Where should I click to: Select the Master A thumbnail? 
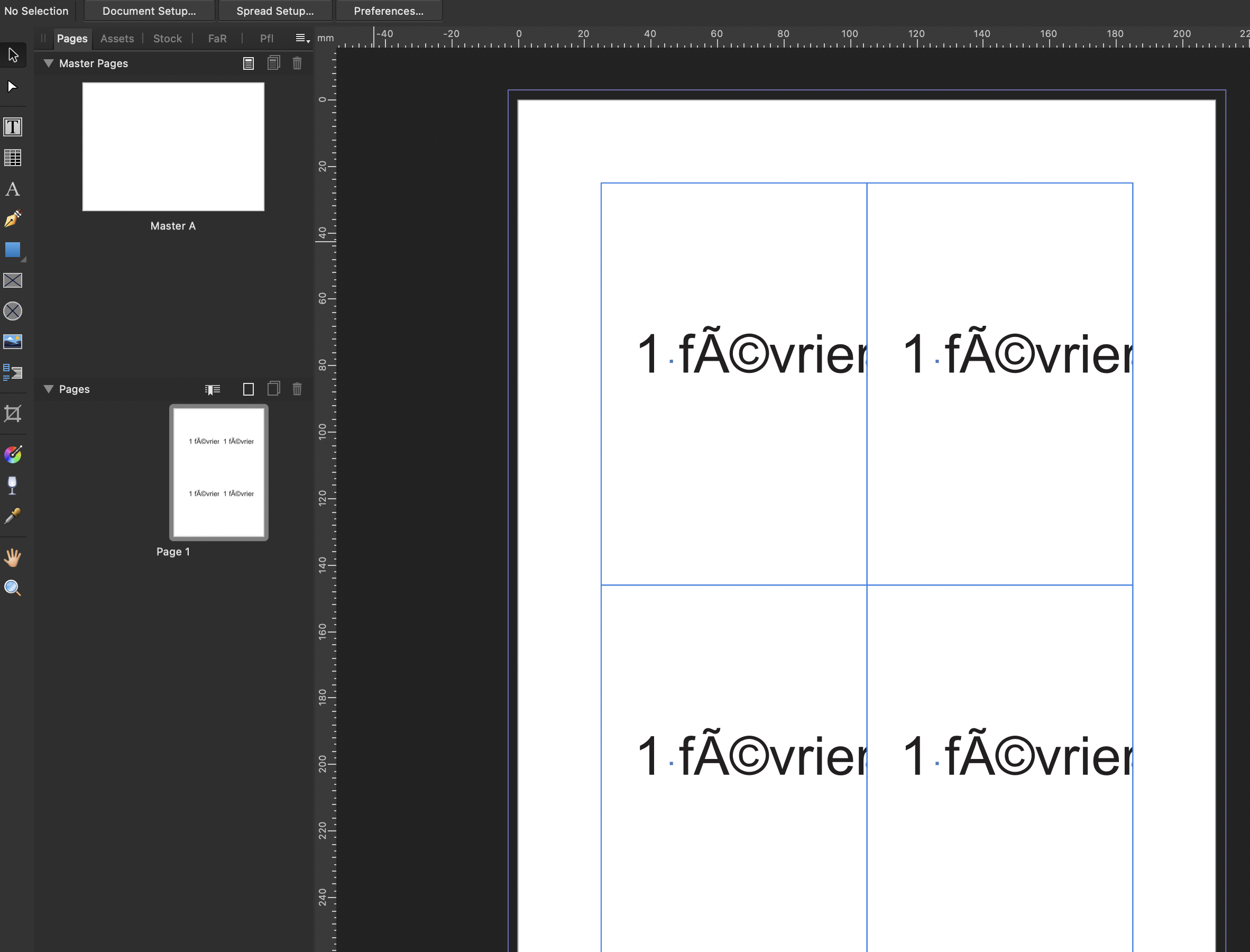[173, 147]
